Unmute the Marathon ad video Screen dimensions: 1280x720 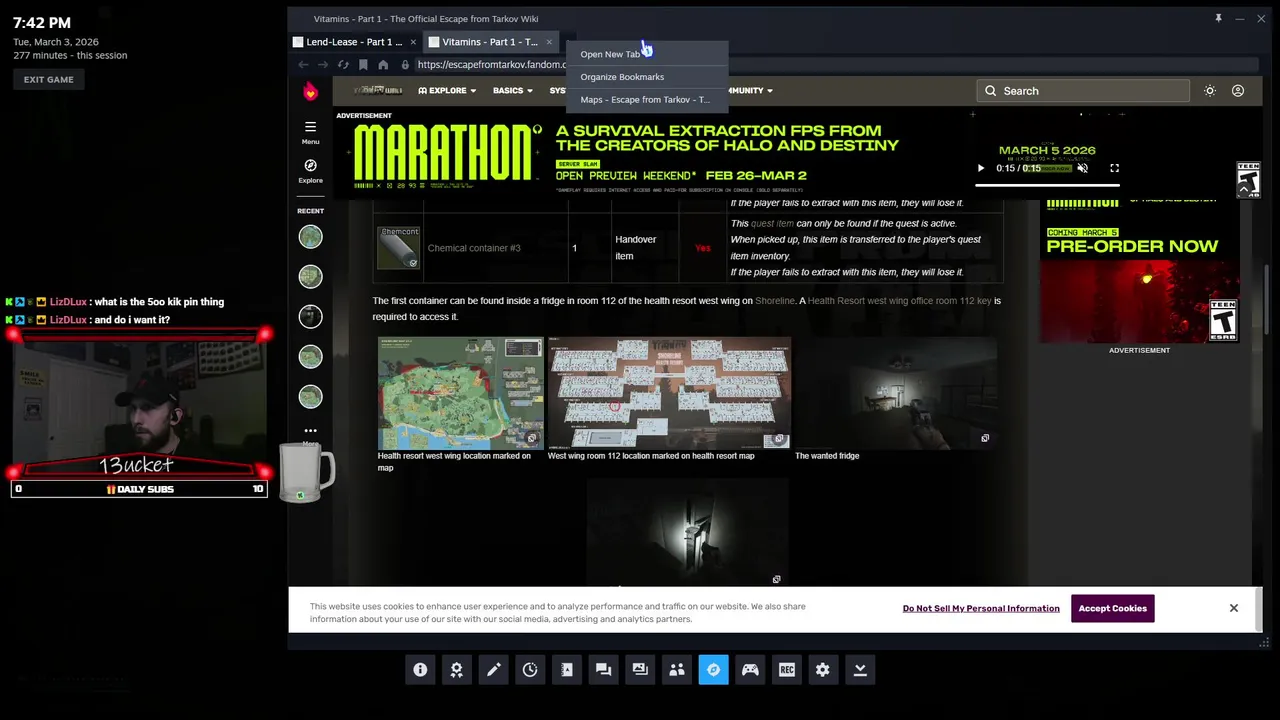pyautogui.click(x=1082, y=168)
